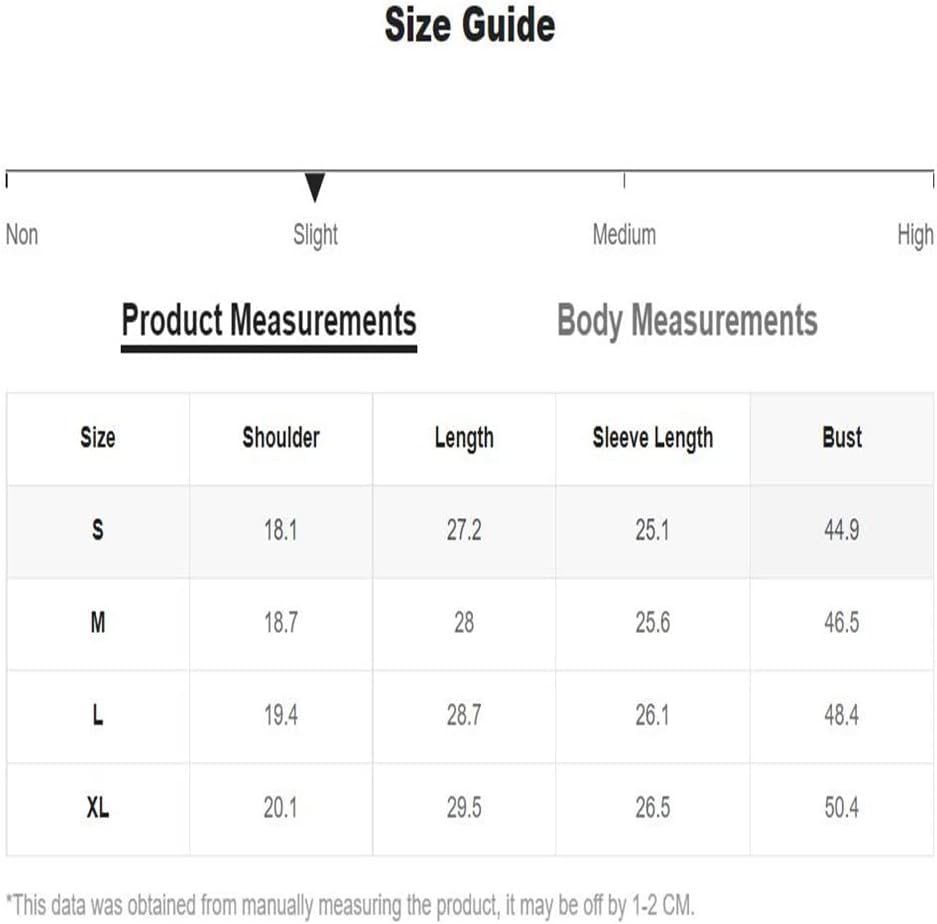Click the Length column header

point(464,438)
